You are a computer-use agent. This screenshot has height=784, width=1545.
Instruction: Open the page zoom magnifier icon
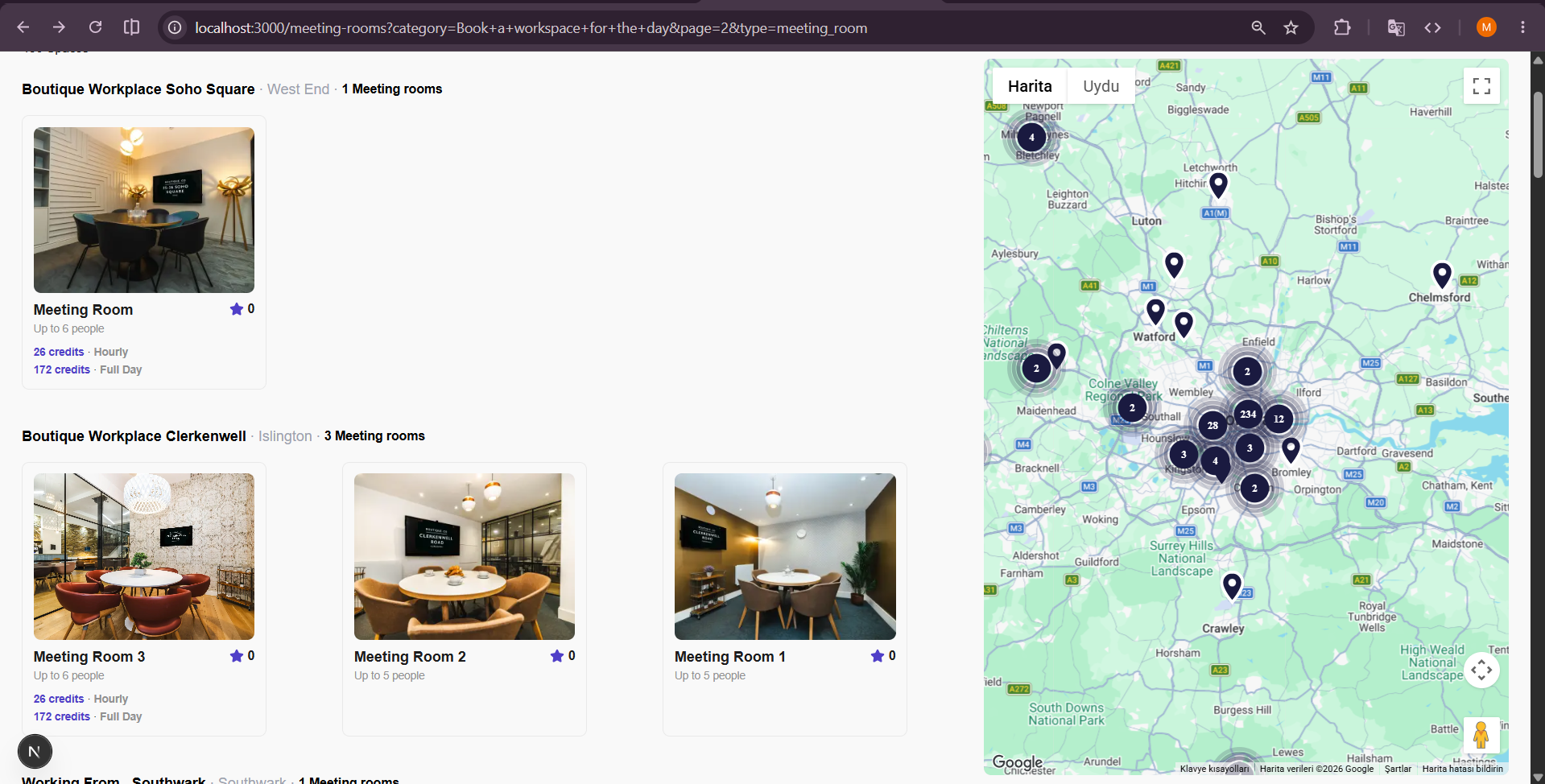(1258, 28)
